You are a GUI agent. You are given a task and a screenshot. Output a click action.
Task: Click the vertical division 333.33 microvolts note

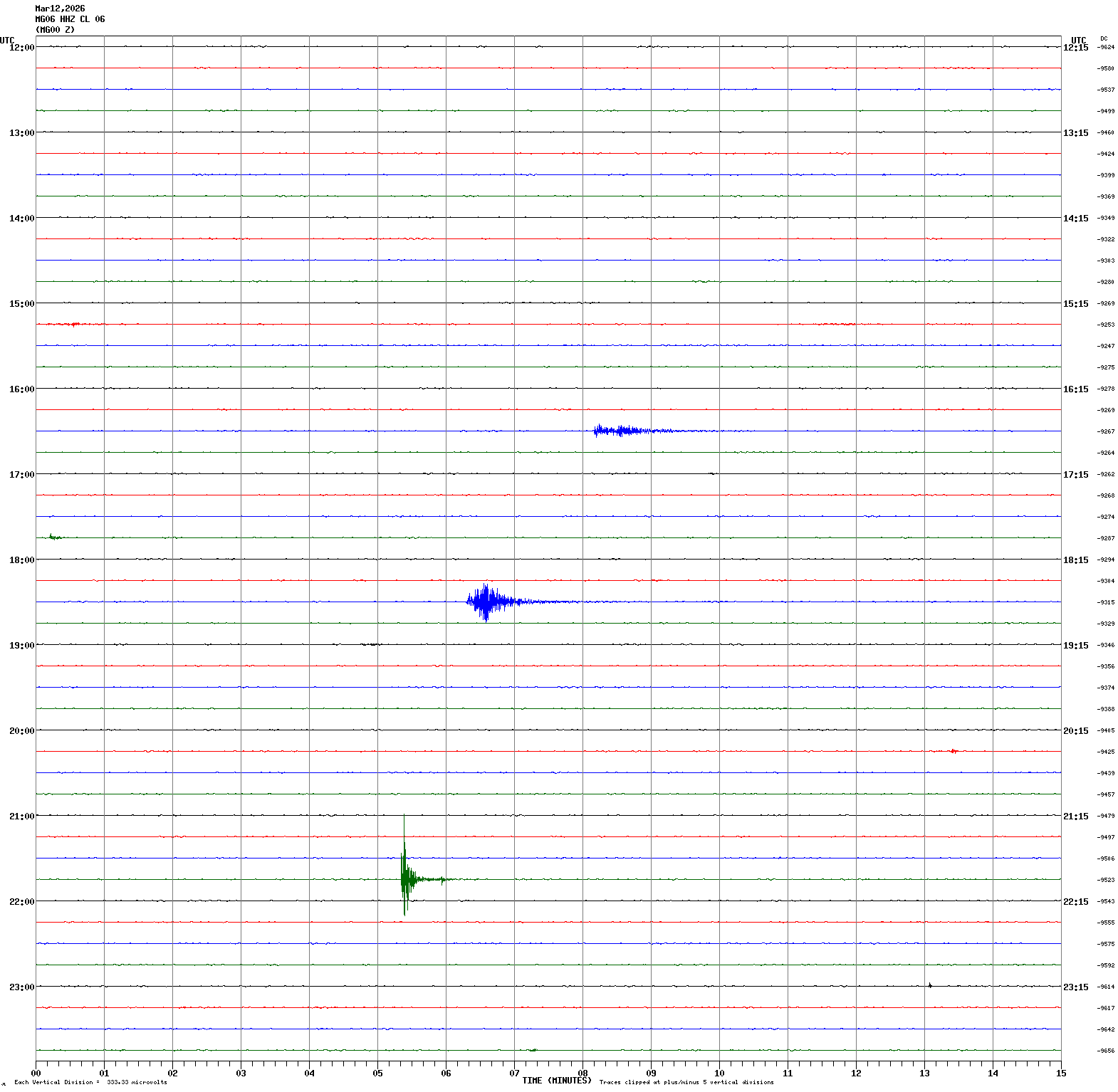point(90,1082)
